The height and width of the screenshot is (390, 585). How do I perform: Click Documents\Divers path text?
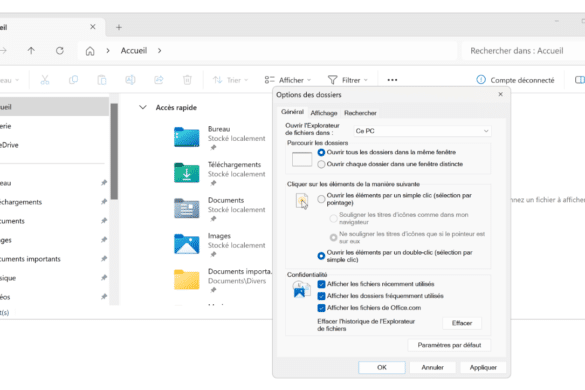(x=237, y=281)
